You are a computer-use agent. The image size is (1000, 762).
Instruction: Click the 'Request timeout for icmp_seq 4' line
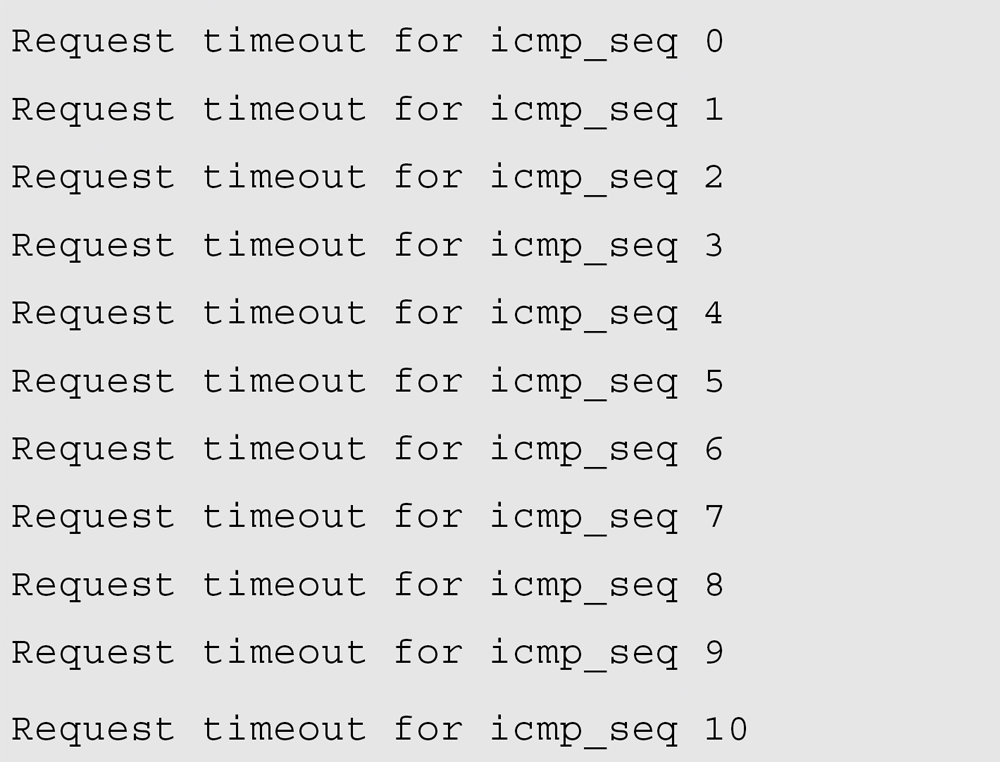(x=367, y=315)
